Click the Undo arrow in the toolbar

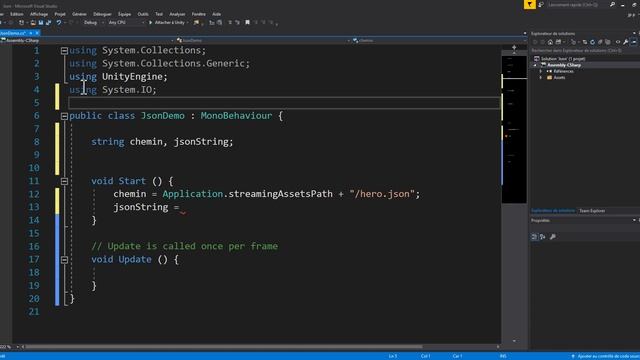pos(59,22)
